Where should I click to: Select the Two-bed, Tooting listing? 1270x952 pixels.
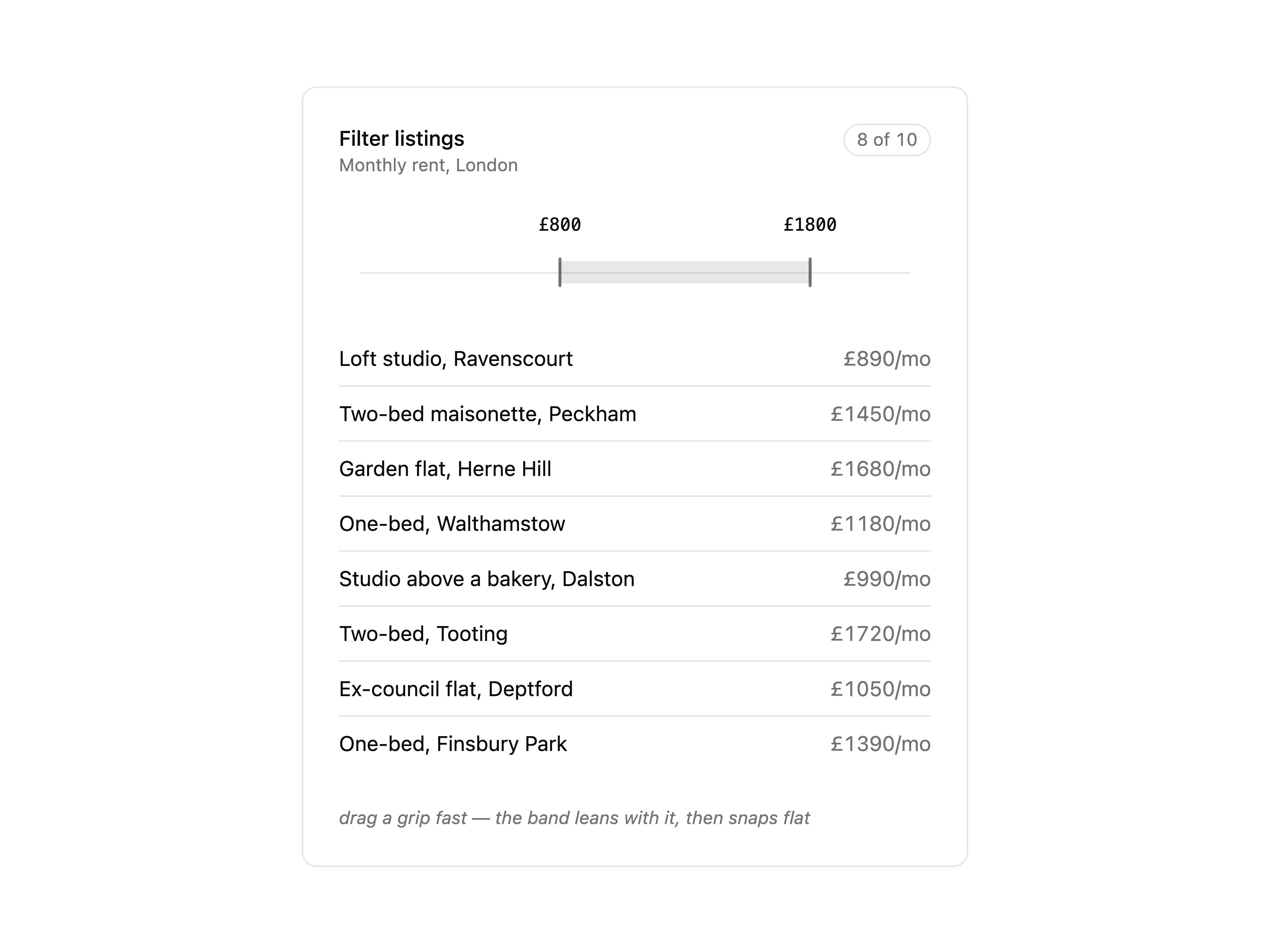click(634, 634)
